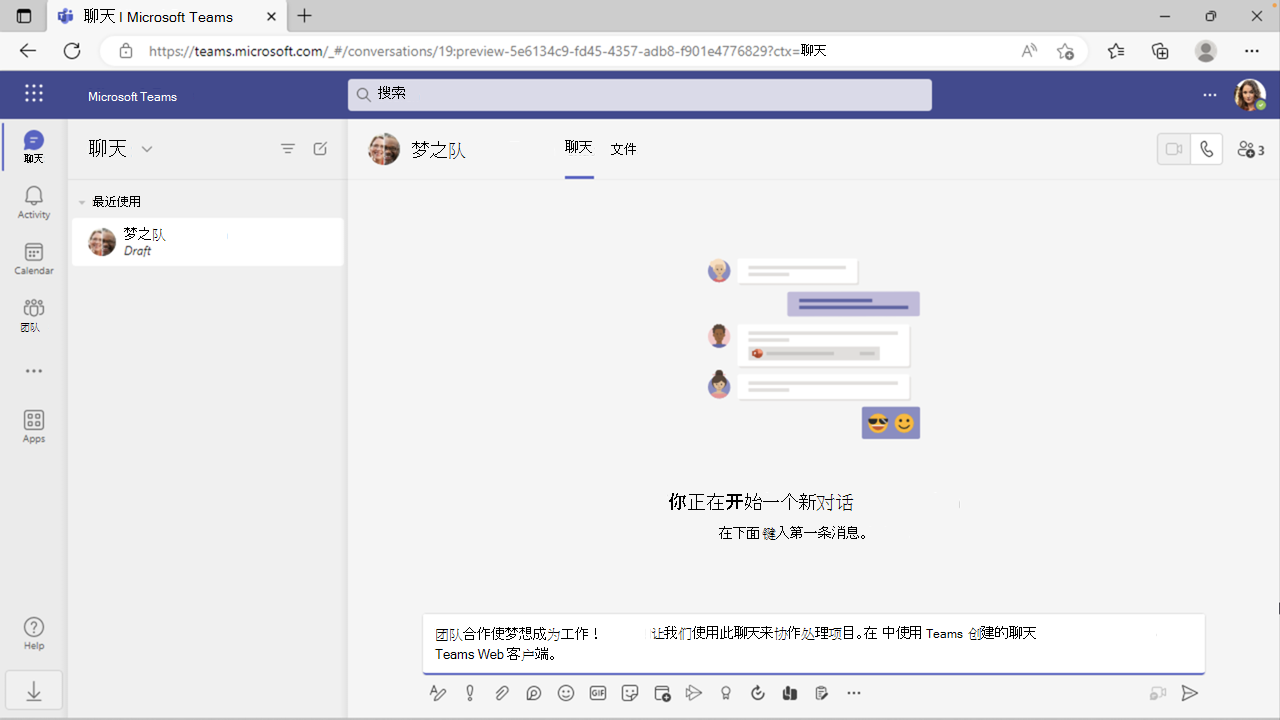Open the browser Settings and more menu
Screen dimensions: 1280x720
pos(1252,51)
